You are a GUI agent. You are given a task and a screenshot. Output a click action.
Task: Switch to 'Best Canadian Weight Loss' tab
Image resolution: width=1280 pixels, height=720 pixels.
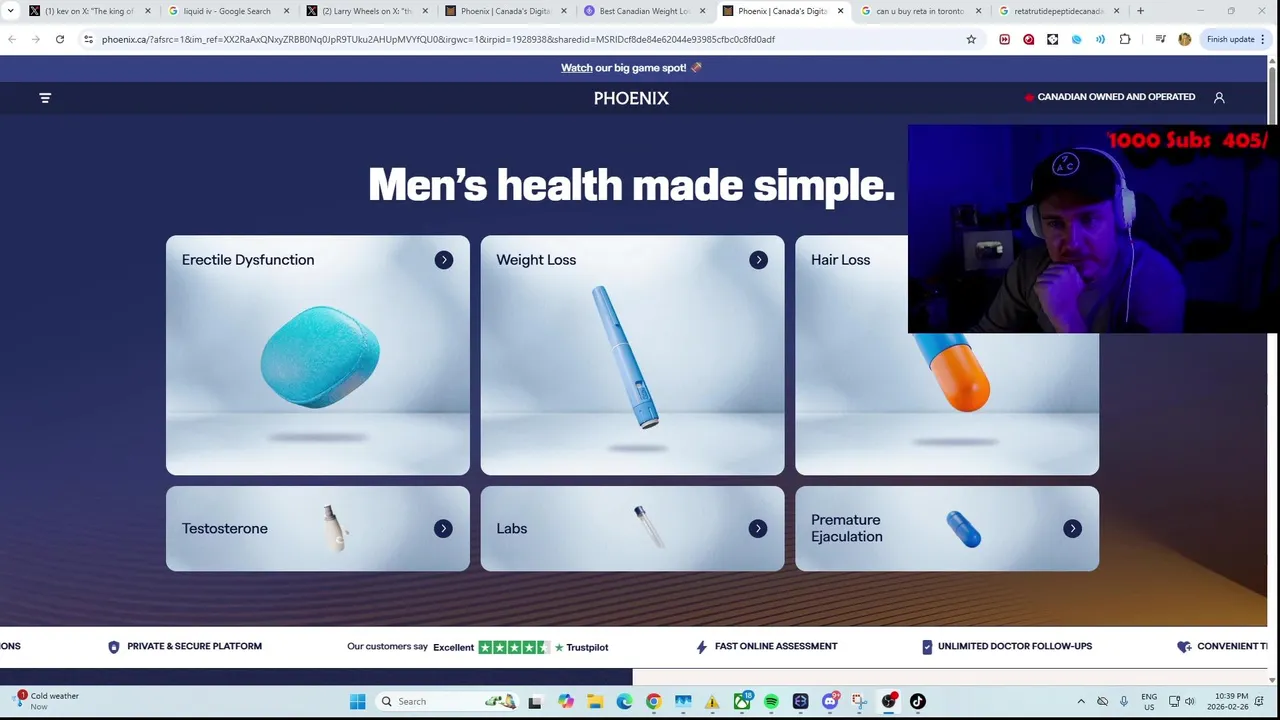click(x=644, y=11)
